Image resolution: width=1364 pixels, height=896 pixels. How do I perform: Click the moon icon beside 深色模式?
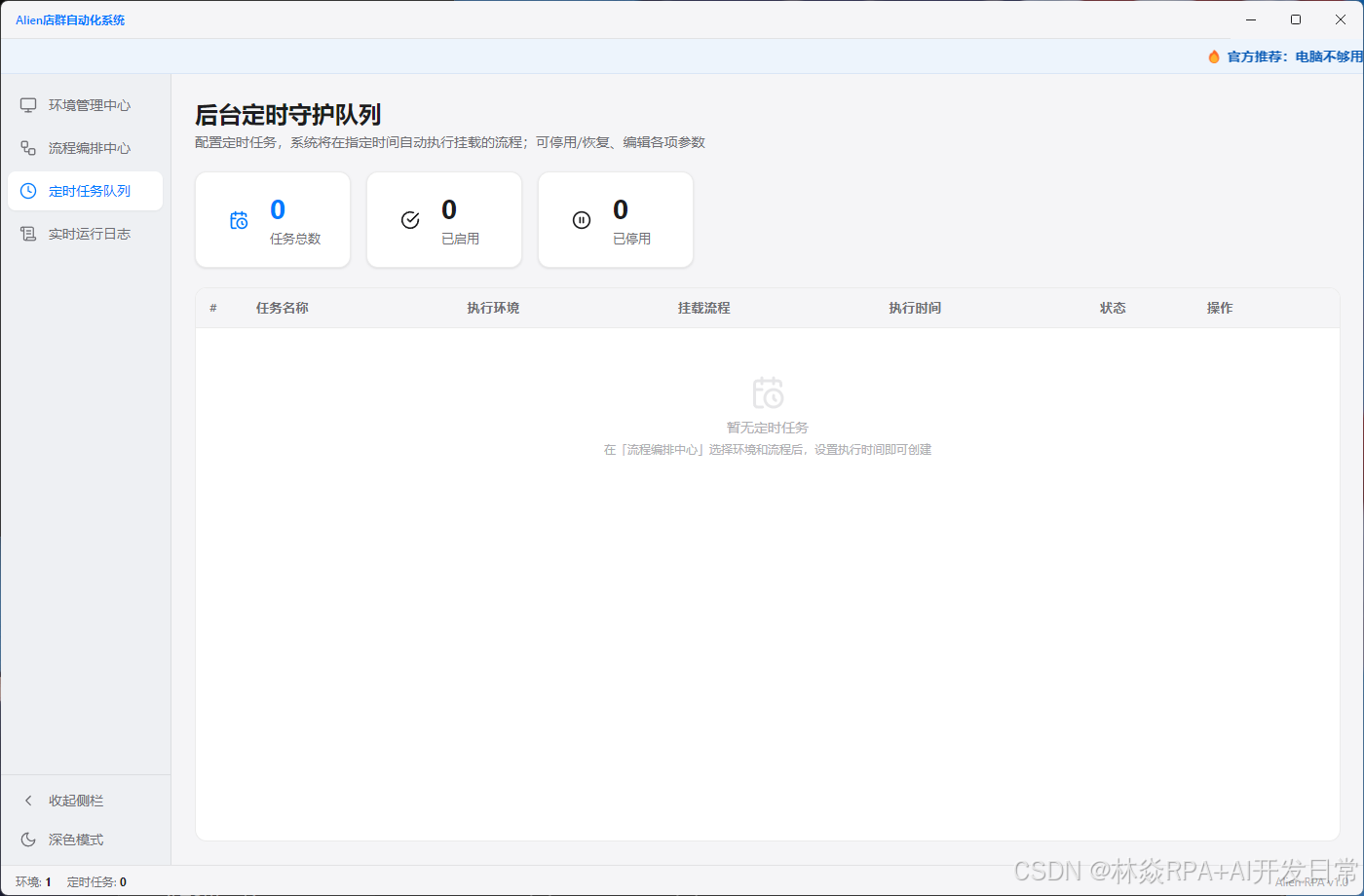[28, 840]
